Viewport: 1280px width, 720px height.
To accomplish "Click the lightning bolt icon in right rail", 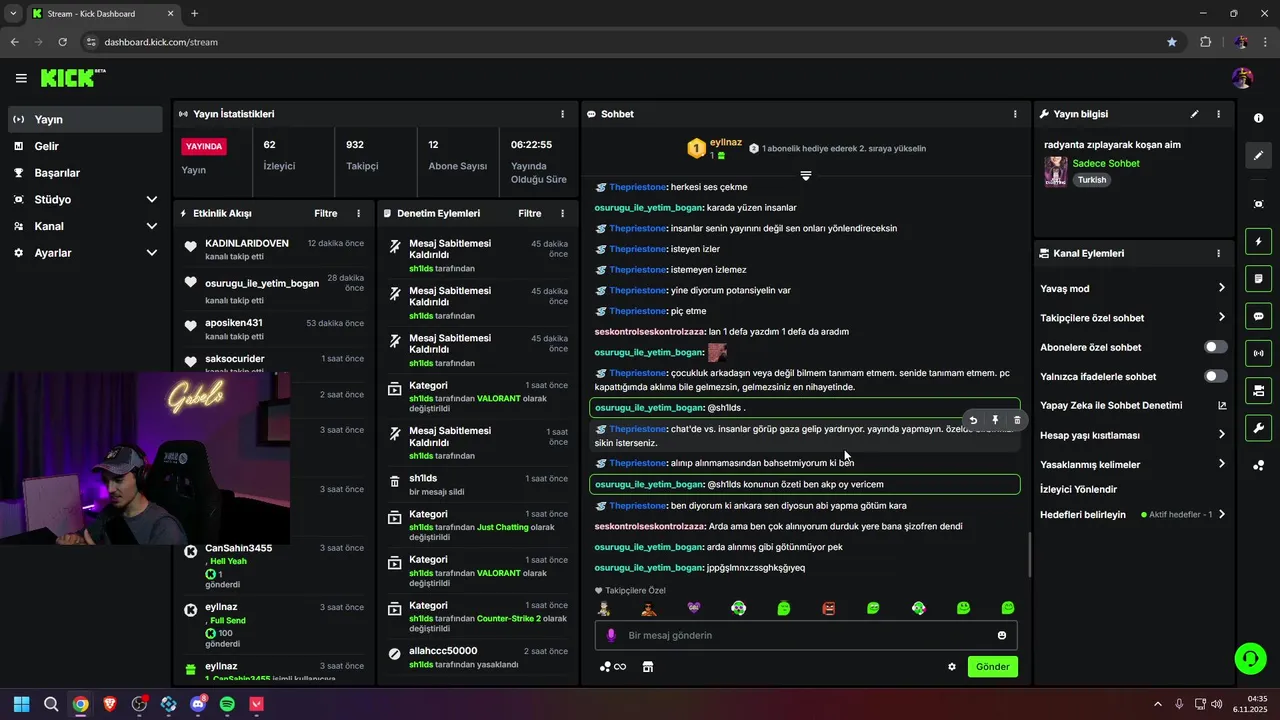I will [x=1258, y=242].
